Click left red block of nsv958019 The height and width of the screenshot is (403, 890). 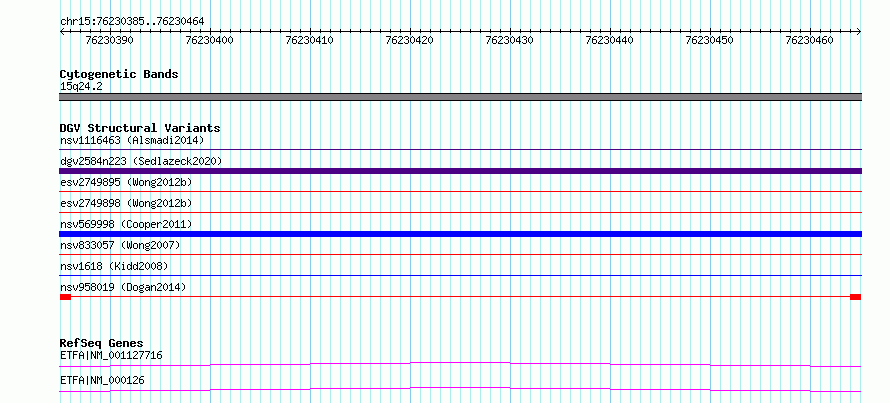(x=65, y=297)
